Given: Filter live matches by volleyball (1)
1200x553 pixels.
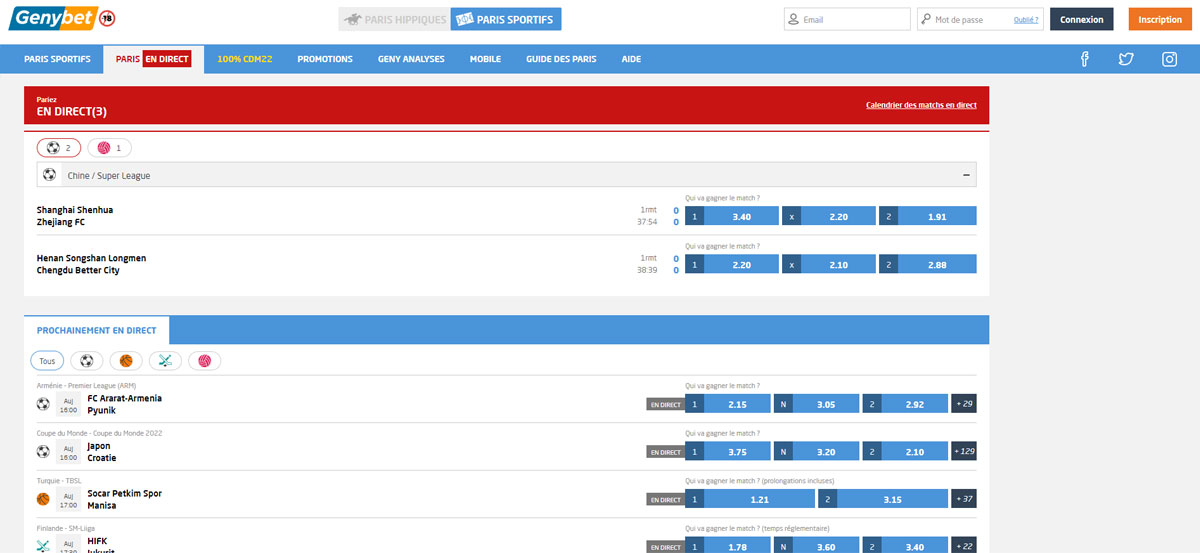Looking at the screenshot, I should coord(110,148).
